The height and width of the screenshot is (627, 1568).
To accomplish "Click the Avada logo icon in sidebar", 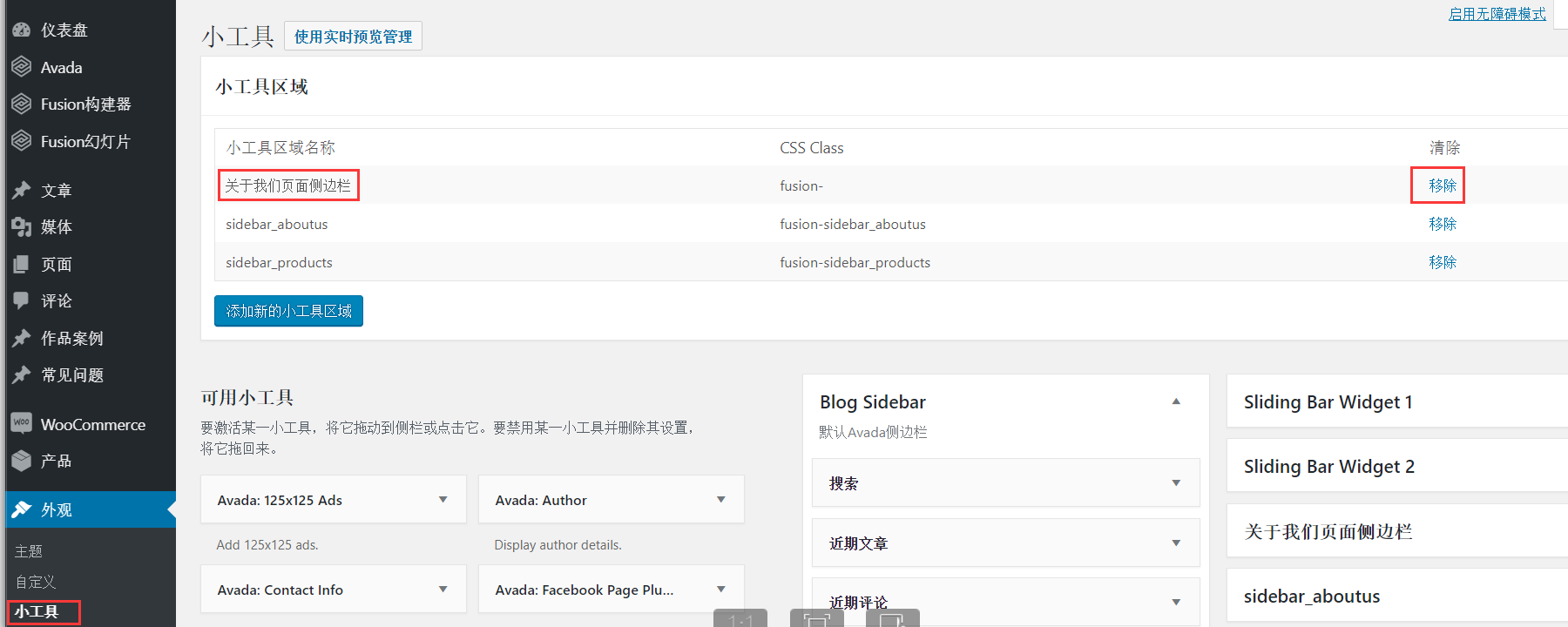I will click(x=22, y=67).
